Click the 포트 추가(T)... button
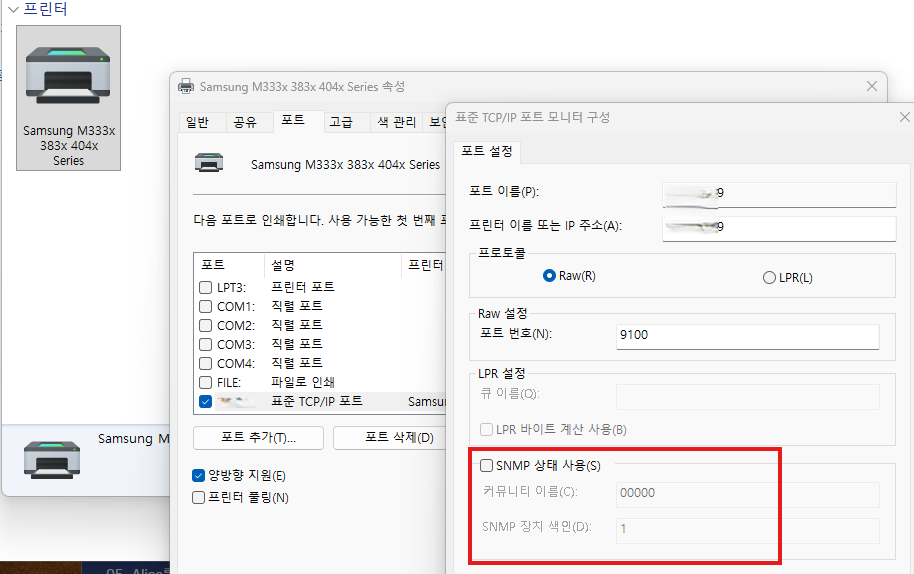914x574 pixels. (258, 438)
